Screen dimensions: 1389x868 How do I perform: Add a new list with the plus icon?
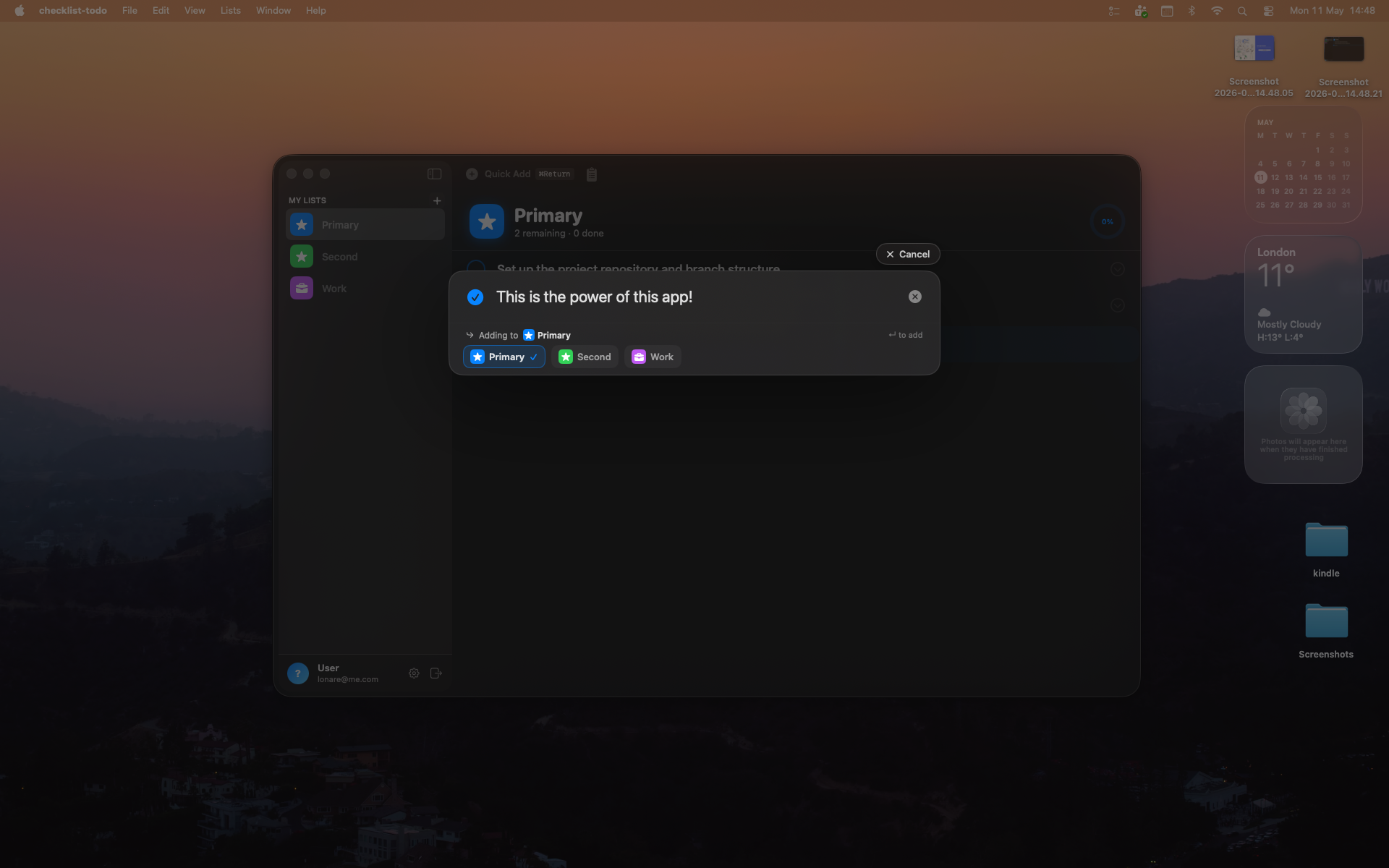click(437, 200)
